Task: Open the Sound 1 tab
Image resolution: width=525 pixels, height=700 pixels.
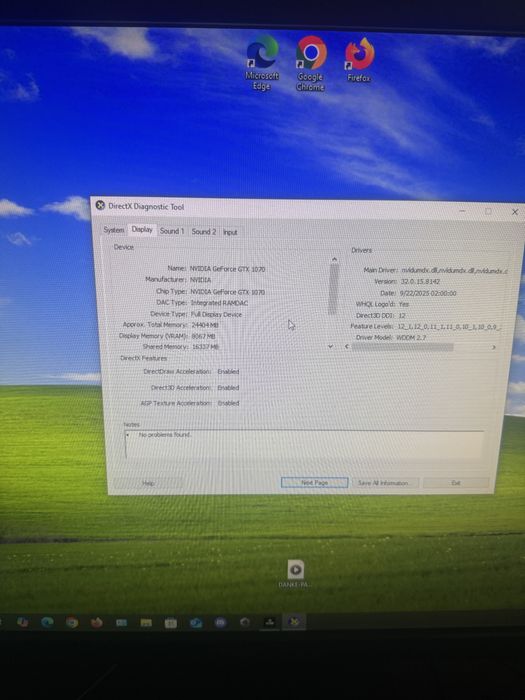Action: click(x=172, y=231)
